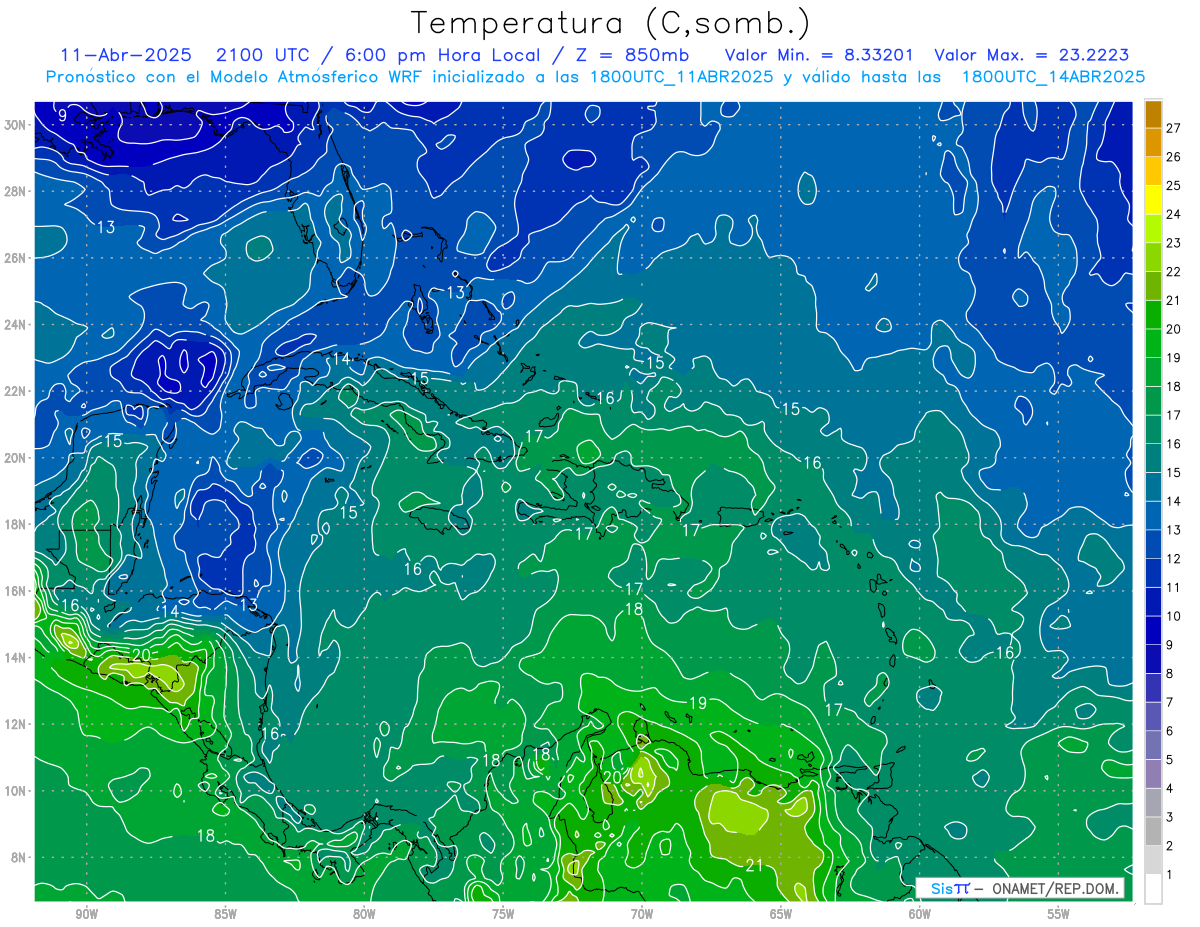Click the "65W" longitude axis label
1200x927 pixels.
781,914
